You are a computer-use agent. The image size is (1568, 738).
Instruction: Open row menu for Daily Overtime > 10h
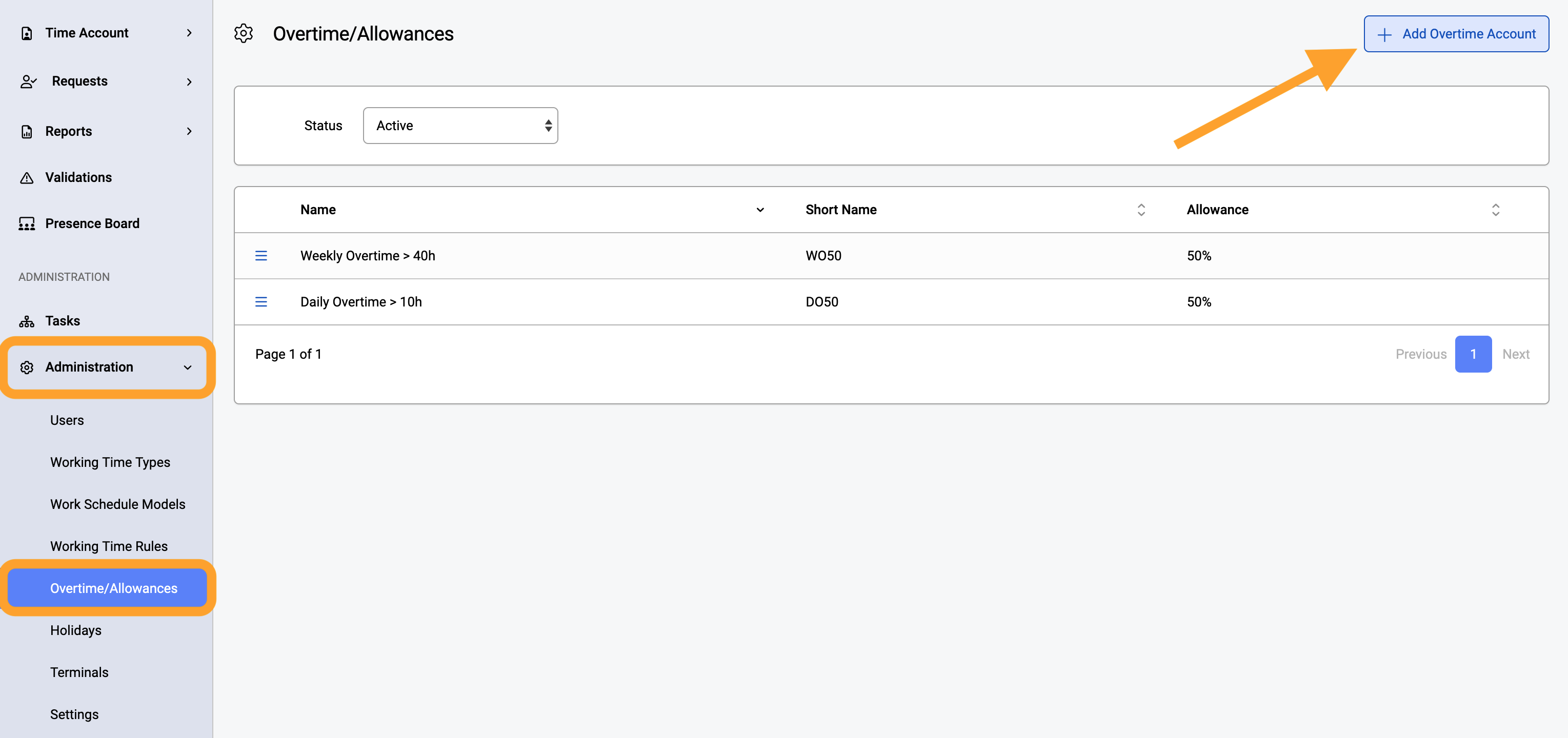point(261,302)
